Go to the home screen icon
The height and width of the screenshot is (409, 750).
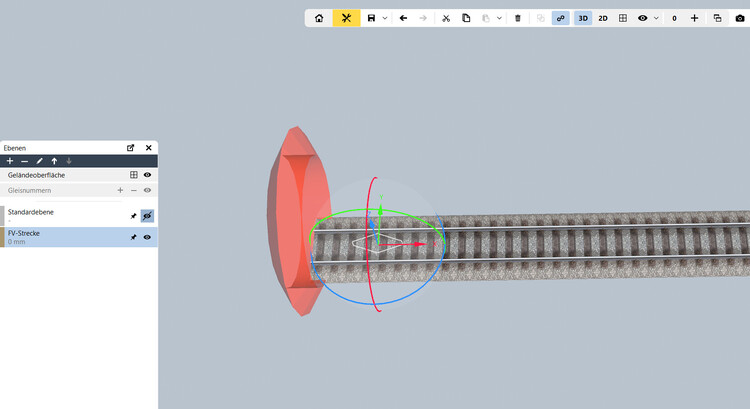pos(319,18)
